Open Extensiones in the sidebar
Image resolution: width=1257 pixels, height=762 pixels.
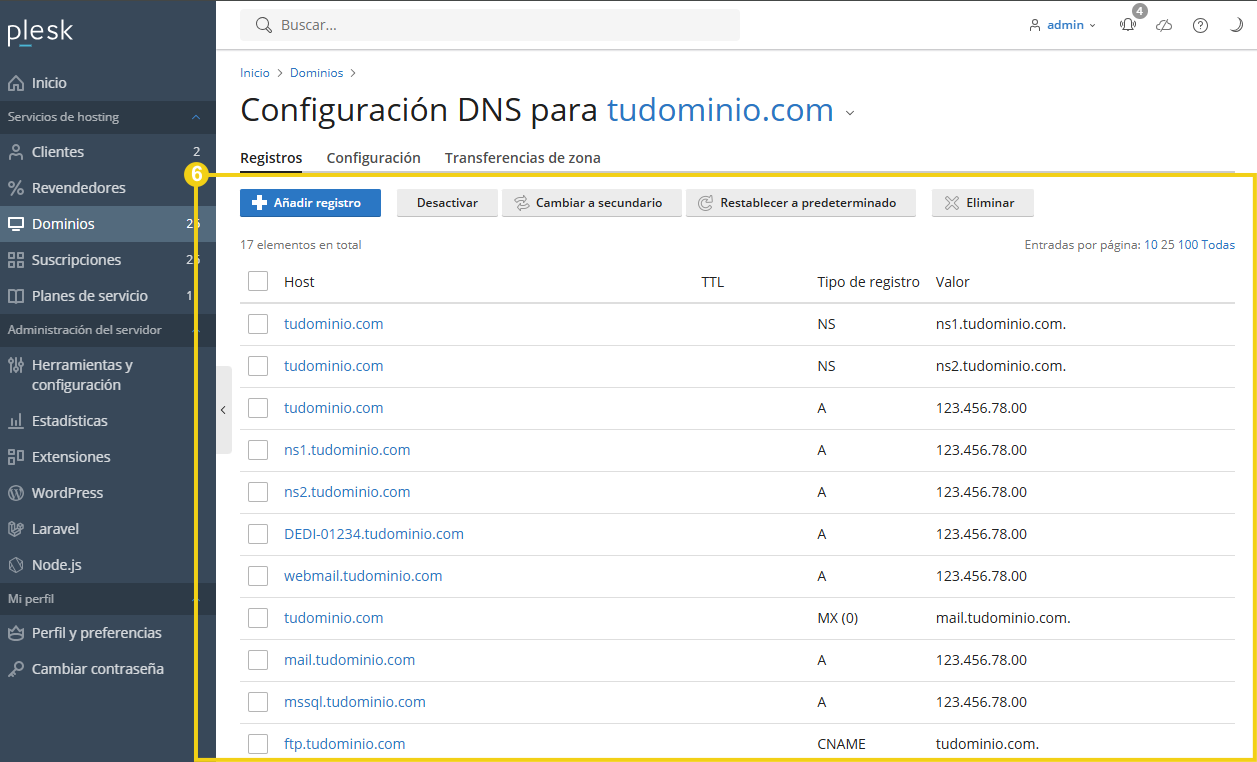tap(107, 457)
